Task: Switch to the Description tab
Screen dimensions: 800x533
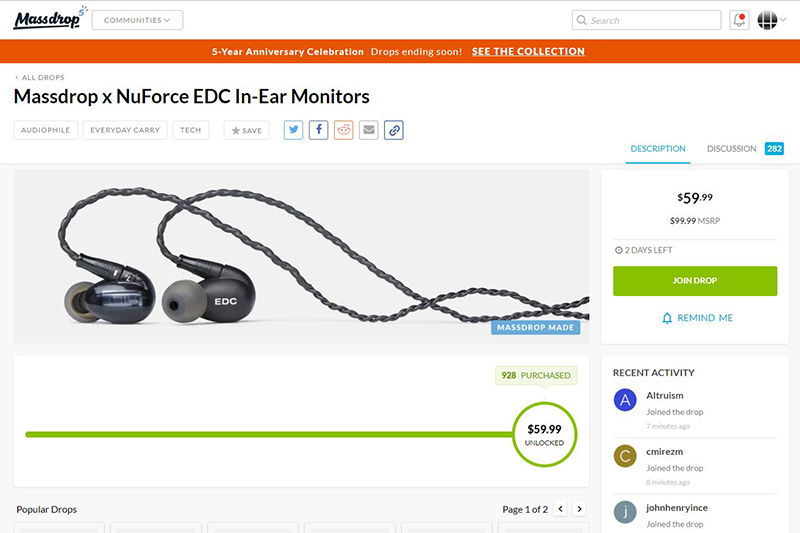Action: [657, 149]
